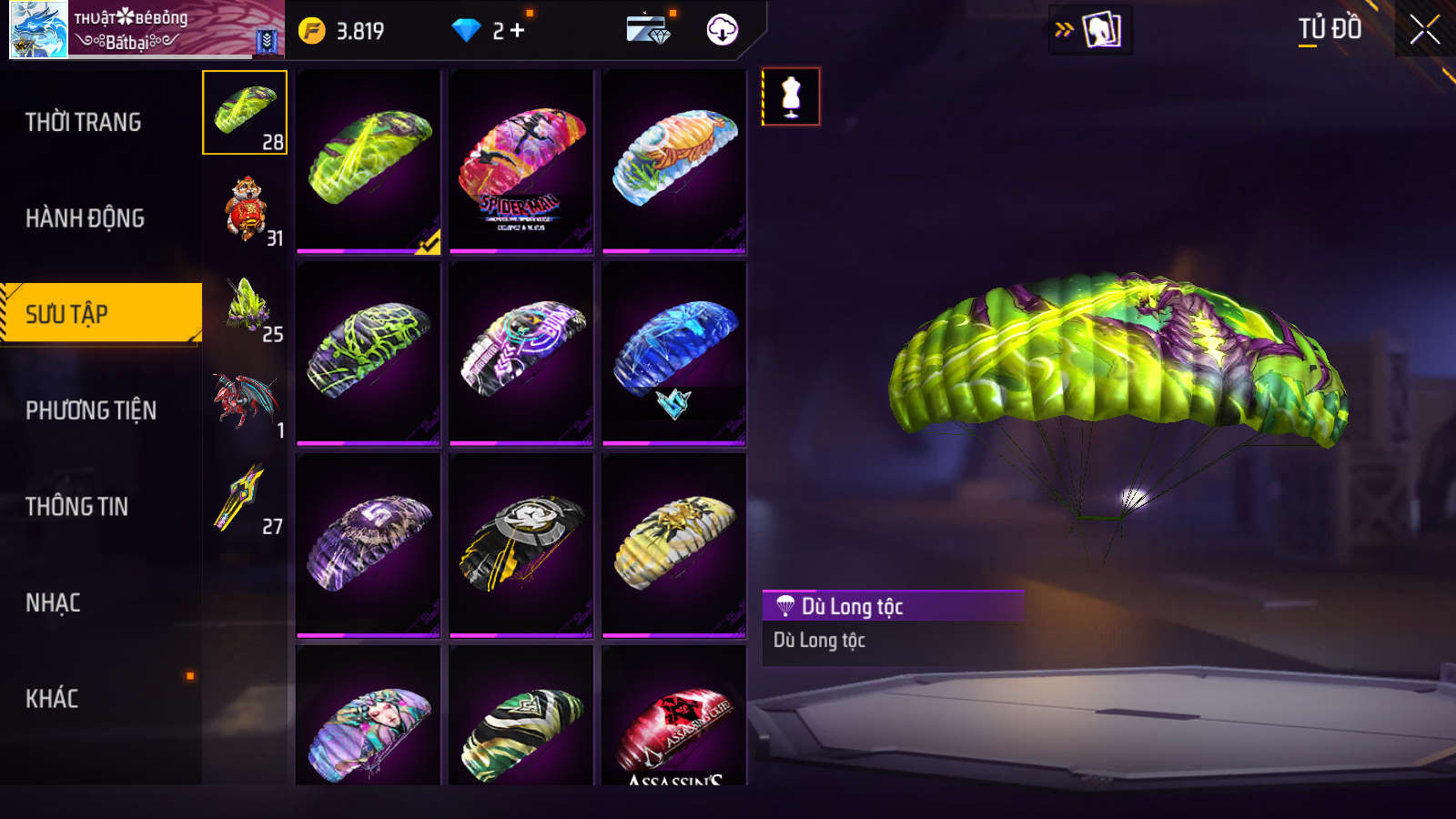Click the TỦ ĐỒ label
This screenshot has height=819, width=1456.
[1330, 29]
